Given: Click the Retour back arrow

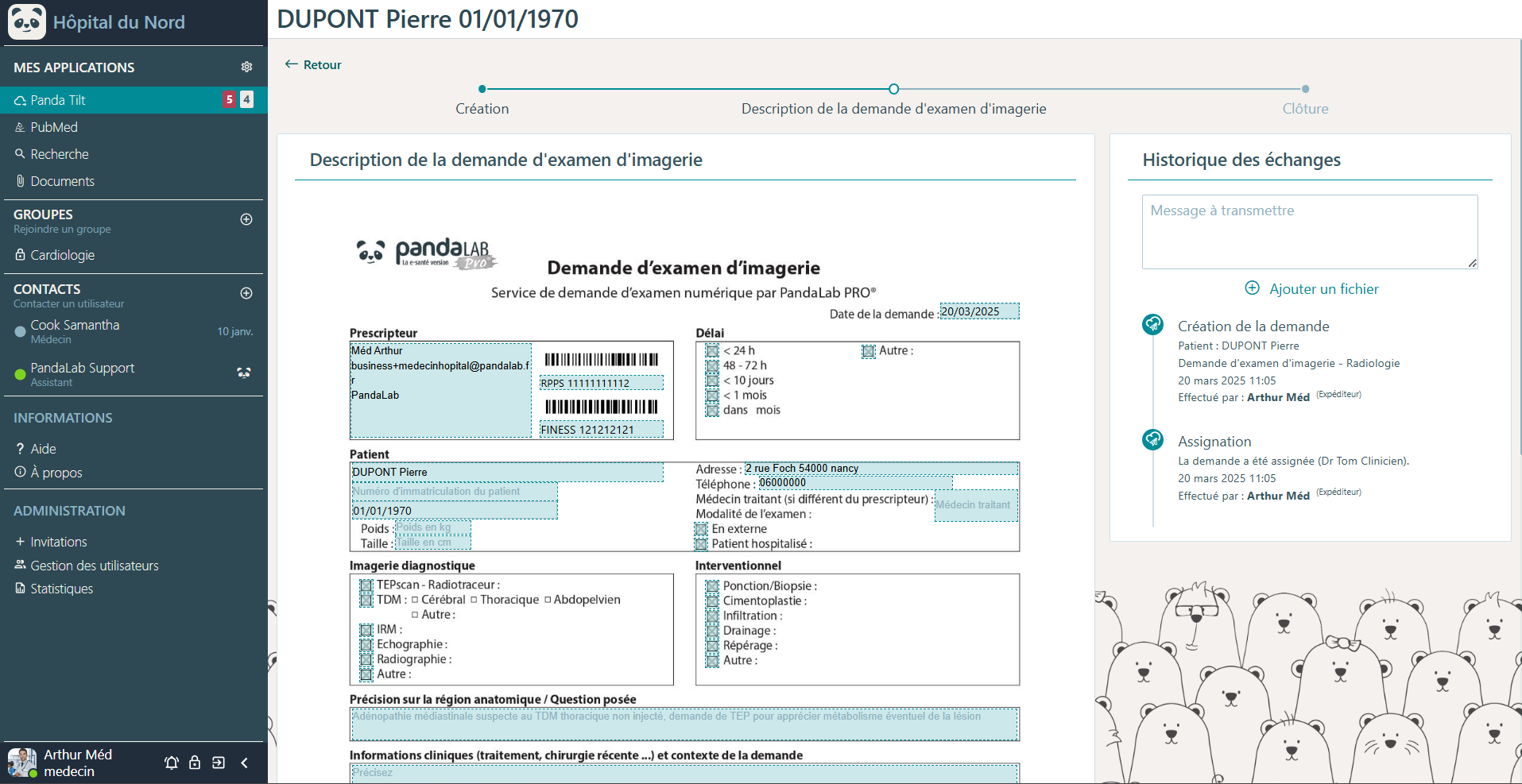Looking at the screenshot, I should (292, 64).
